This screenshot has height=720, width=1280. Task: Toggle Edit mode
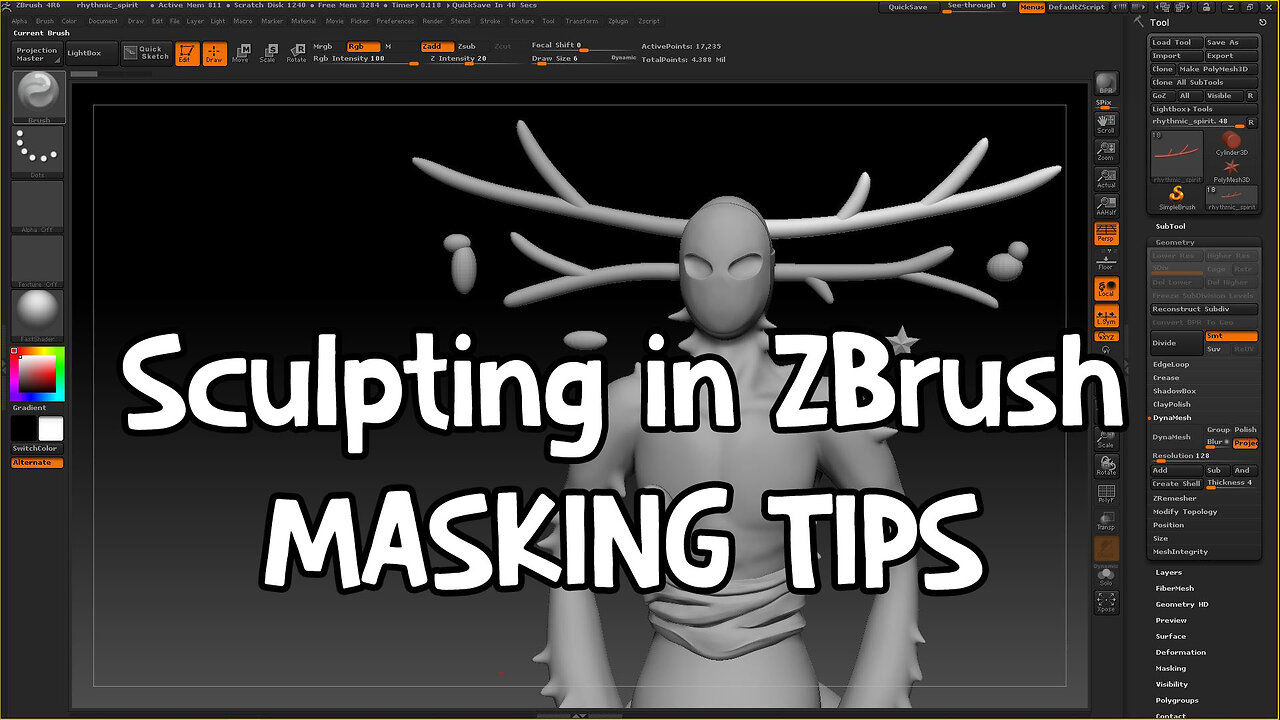point(187,54)
